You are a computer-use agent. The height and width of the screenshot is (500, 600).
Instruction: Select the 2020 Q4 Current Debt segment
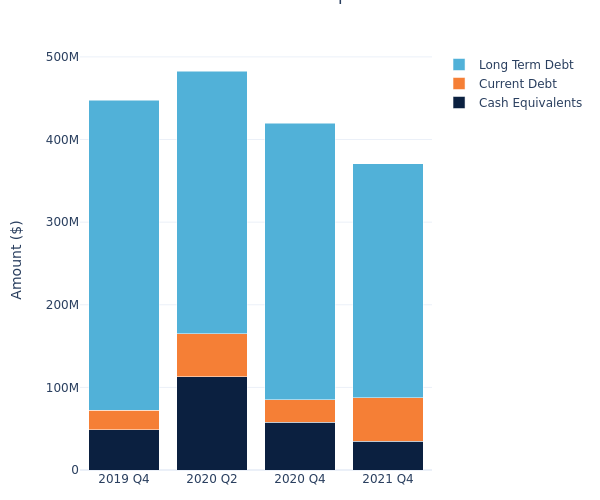pyautogui.click(x=300, y=411)
